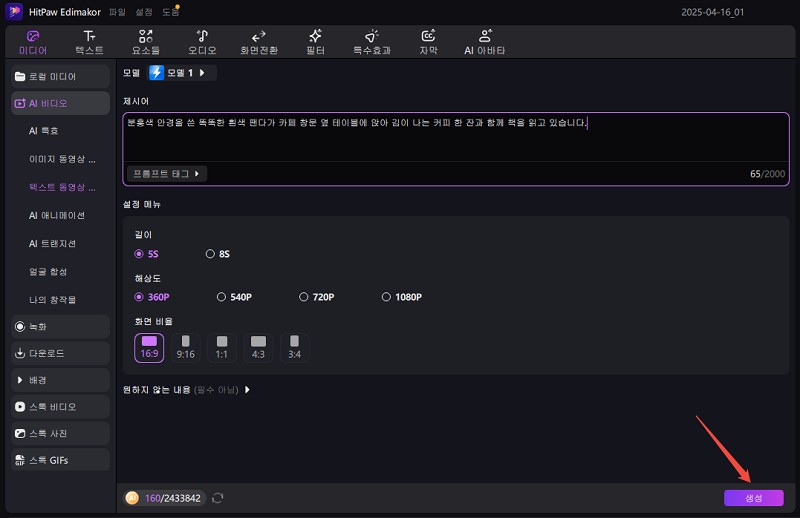Select AI 트랜지션 in sidebar
This screenshot has height=518, width=800.
53,243
